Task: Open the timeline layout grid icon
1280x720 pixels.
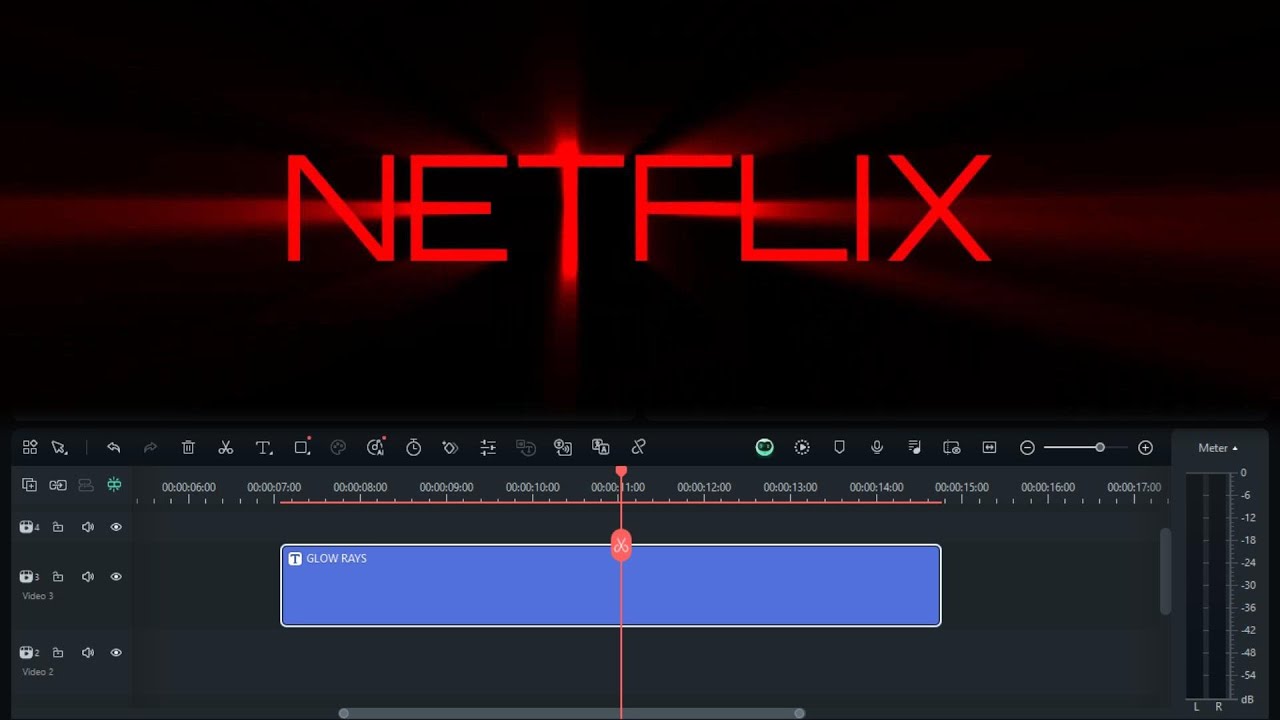Action: coord(30,447)
